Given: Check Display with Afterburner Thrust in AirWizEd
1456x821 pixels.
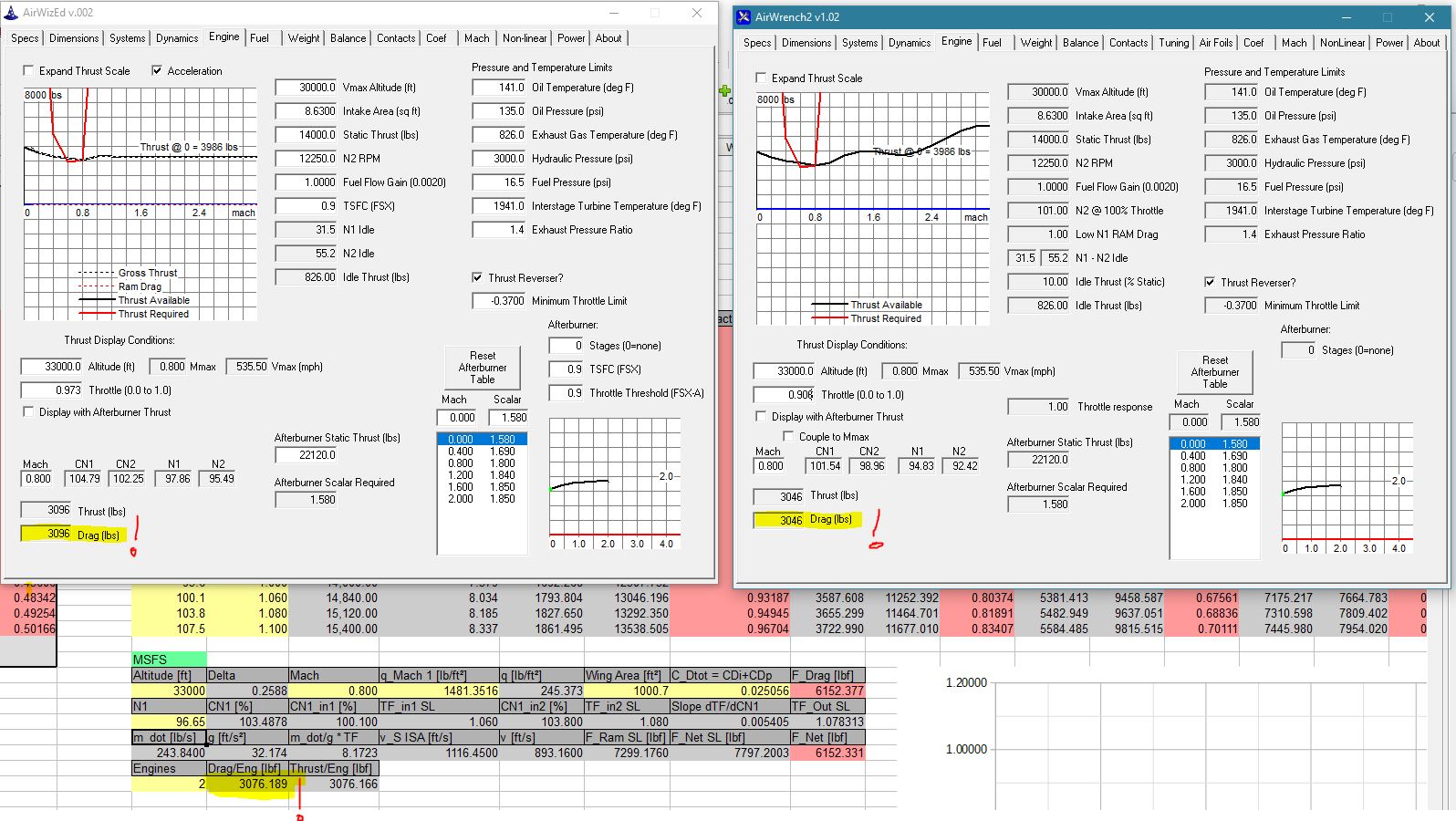Looking at the screenshot, I should point(28,411).
